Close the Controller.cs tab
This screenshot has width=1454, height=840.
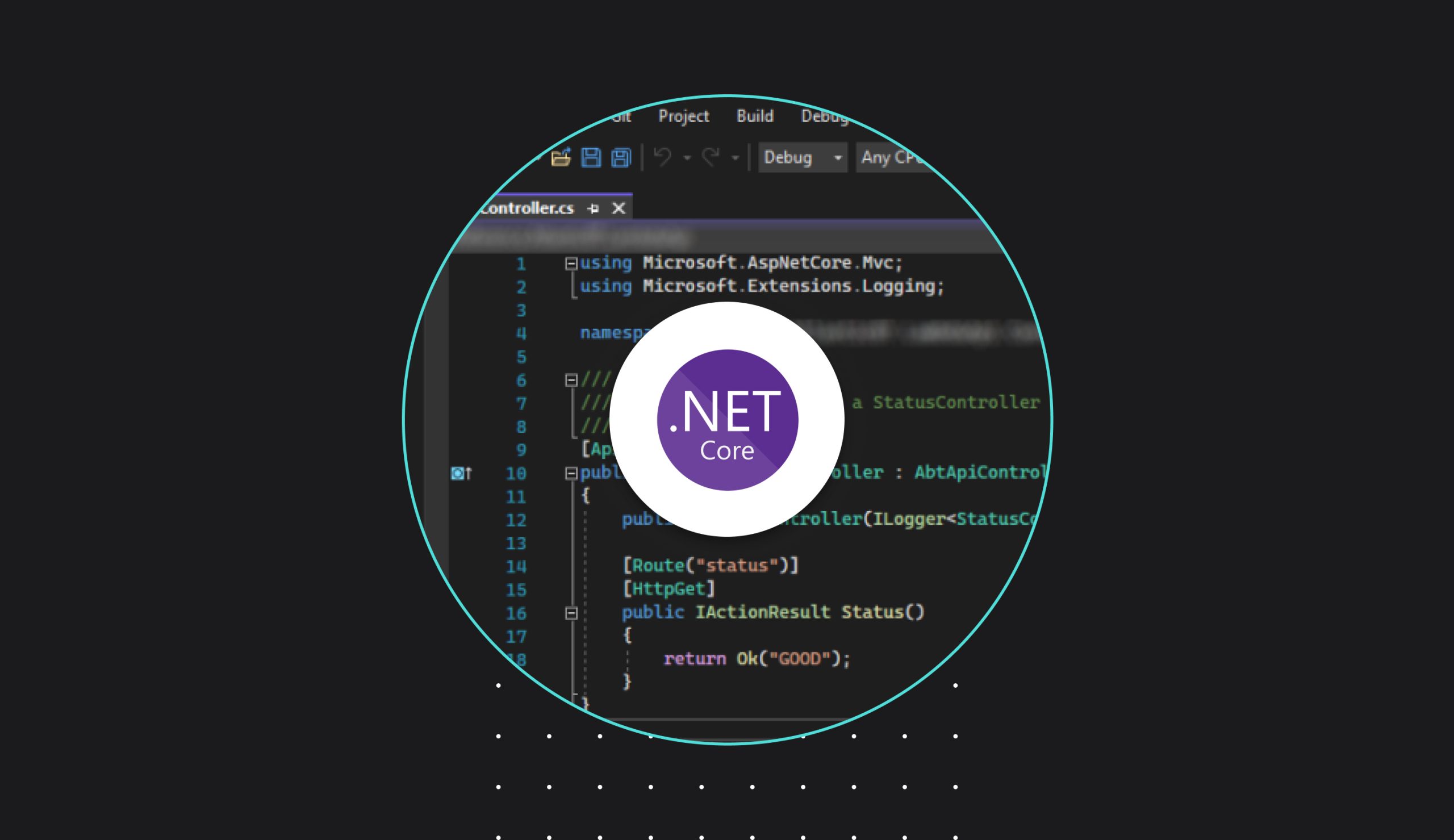point(619,208)
